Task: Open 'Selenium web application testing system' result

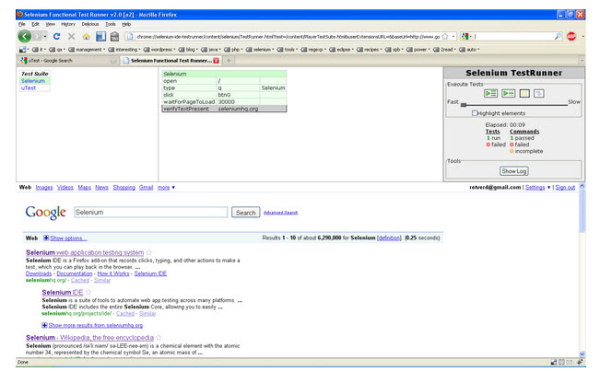Action: click(x=85, y=252)
